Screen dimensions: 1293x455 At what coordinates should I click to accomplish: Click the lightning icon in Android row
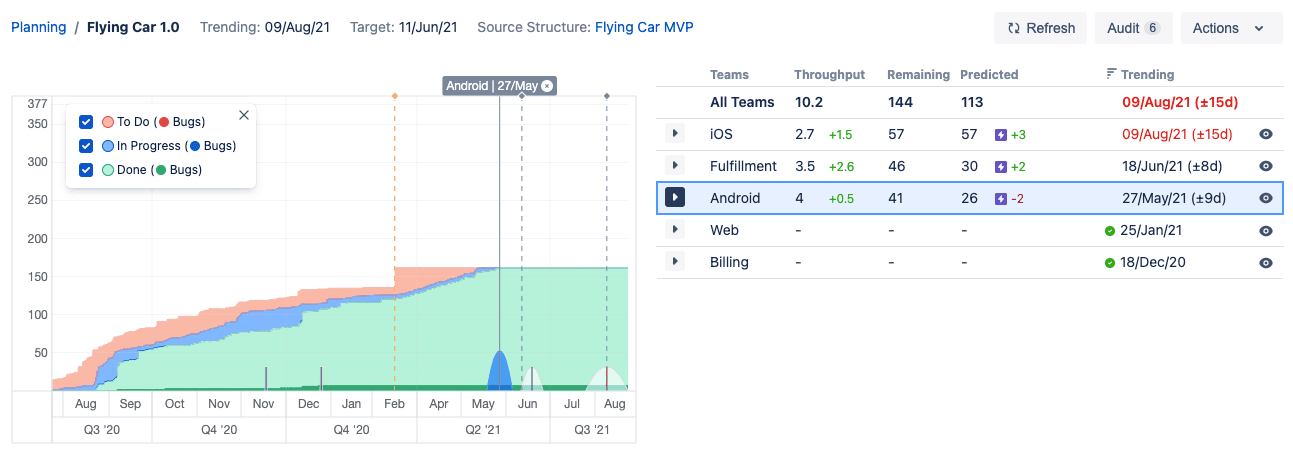point(1001,198)
